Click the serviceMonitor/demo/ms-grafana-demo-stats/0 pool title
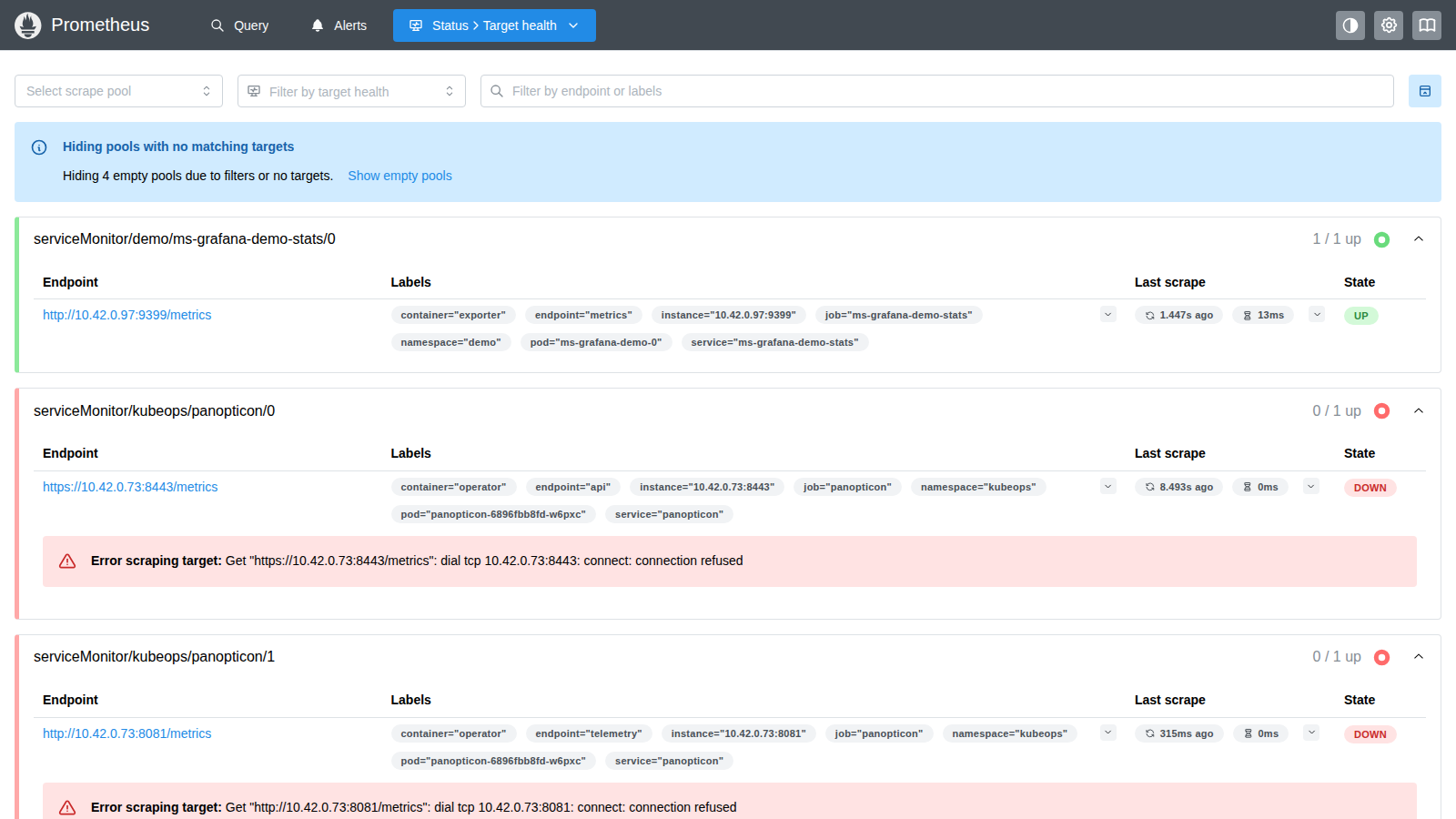Screen dimensions: 1456x819 185,239
